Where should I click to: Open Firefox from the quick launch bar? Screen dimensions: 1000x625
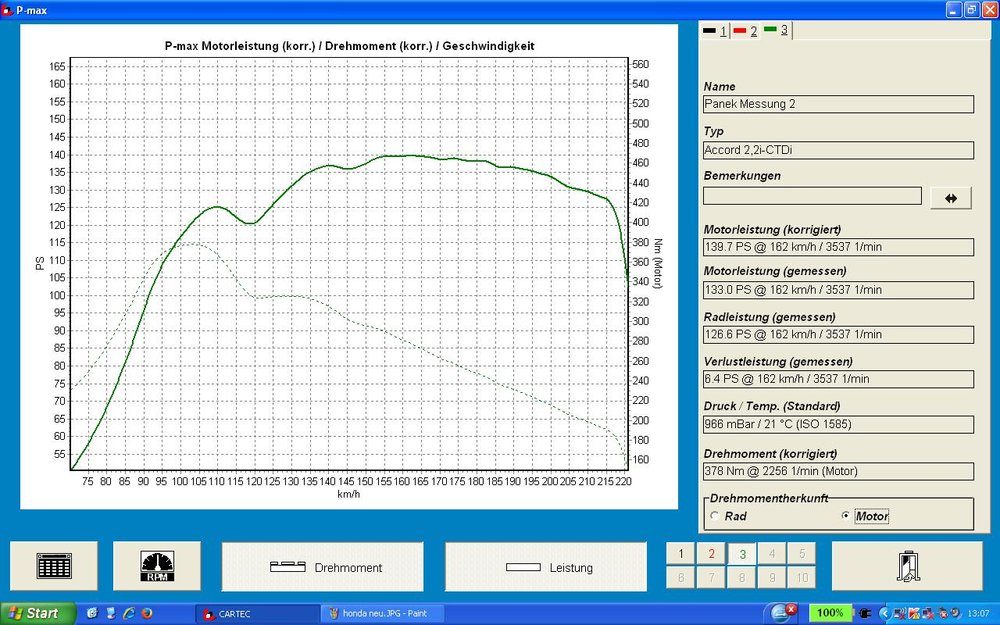pos(146,613)
